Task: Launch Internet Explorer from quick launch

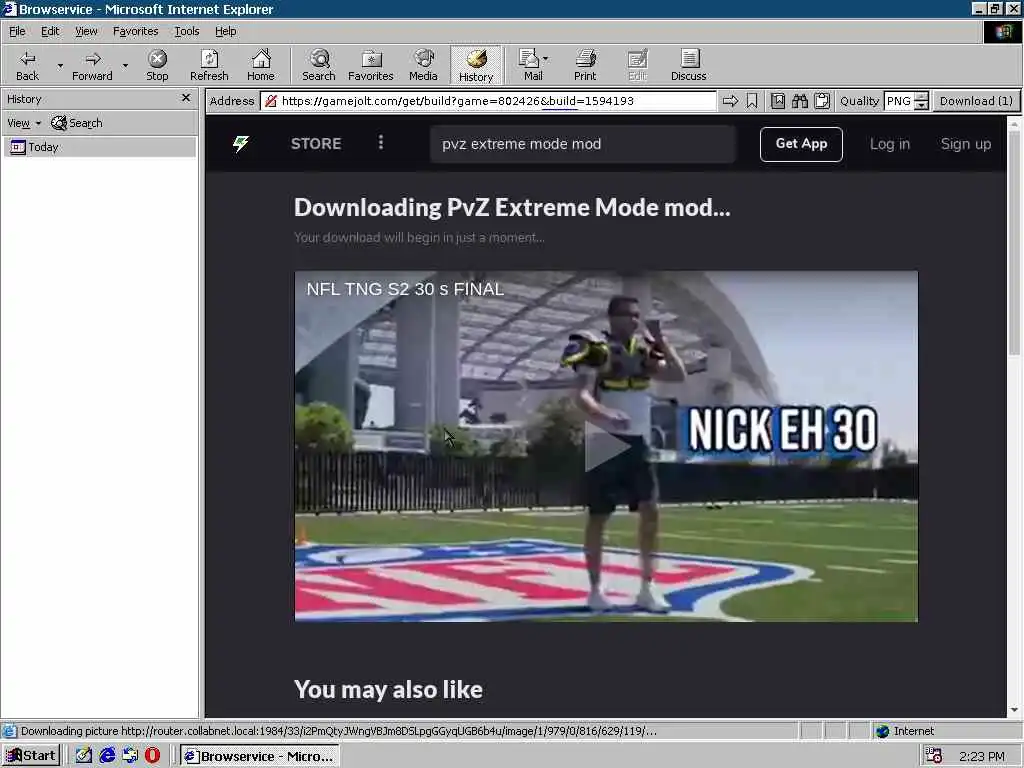Action: pos(107,756)
